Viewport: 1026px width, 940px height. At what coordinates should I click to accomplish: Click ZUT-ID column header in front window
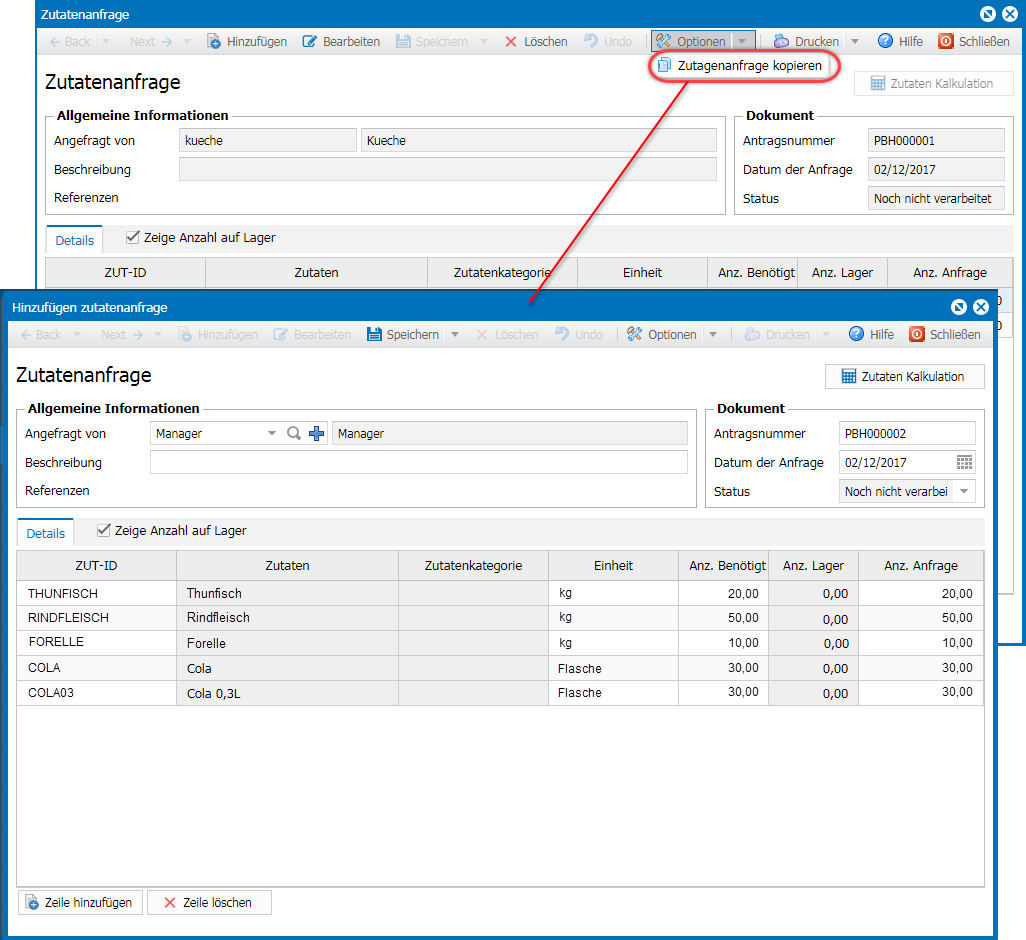point(96,565)
